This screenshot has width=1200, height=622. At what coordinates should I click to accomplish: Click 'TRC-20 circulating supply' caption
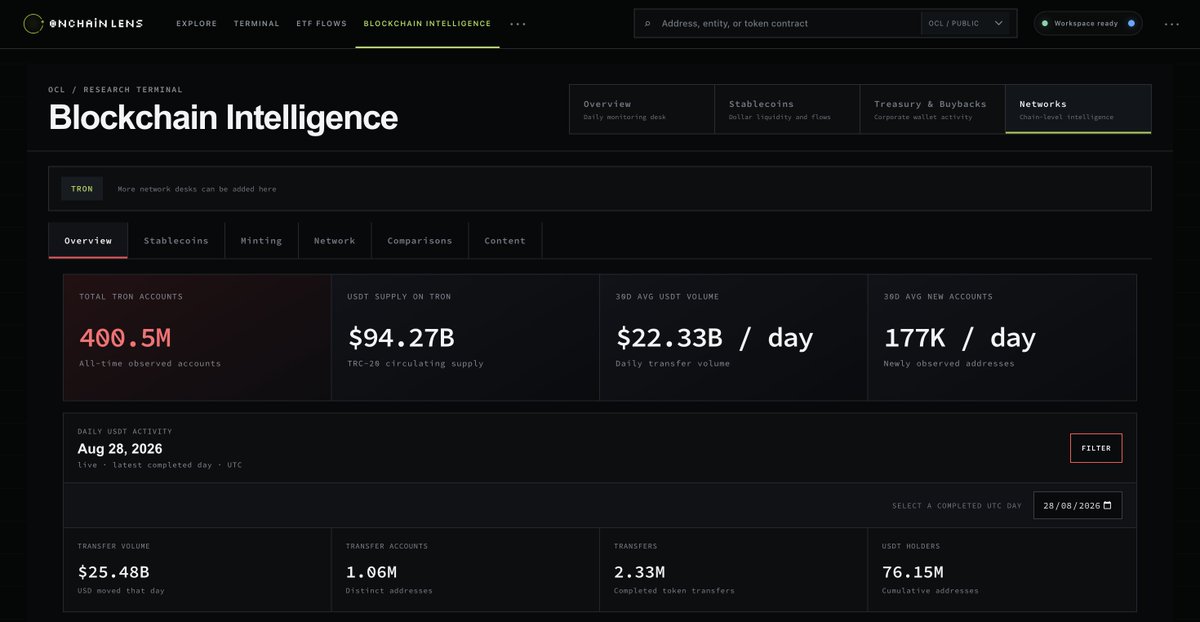point(415,363)
